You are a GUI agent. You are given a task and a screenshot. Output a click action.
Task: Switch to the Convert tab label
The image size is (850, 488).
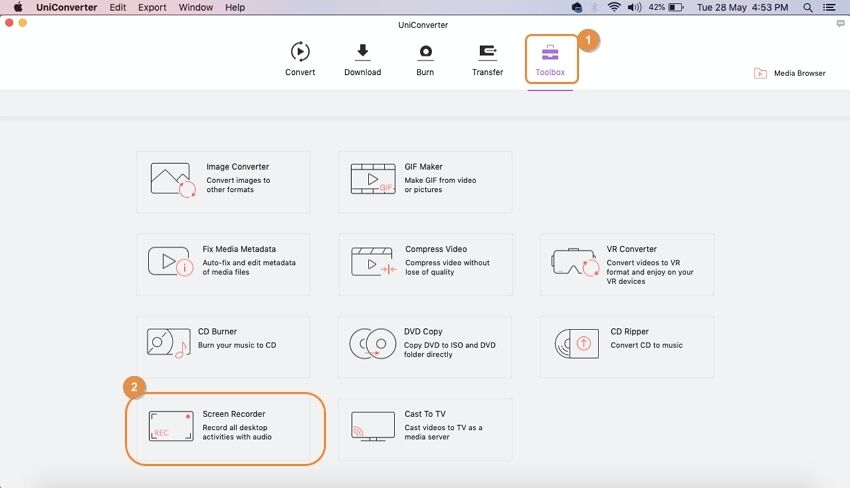click(x=300, y=72)
